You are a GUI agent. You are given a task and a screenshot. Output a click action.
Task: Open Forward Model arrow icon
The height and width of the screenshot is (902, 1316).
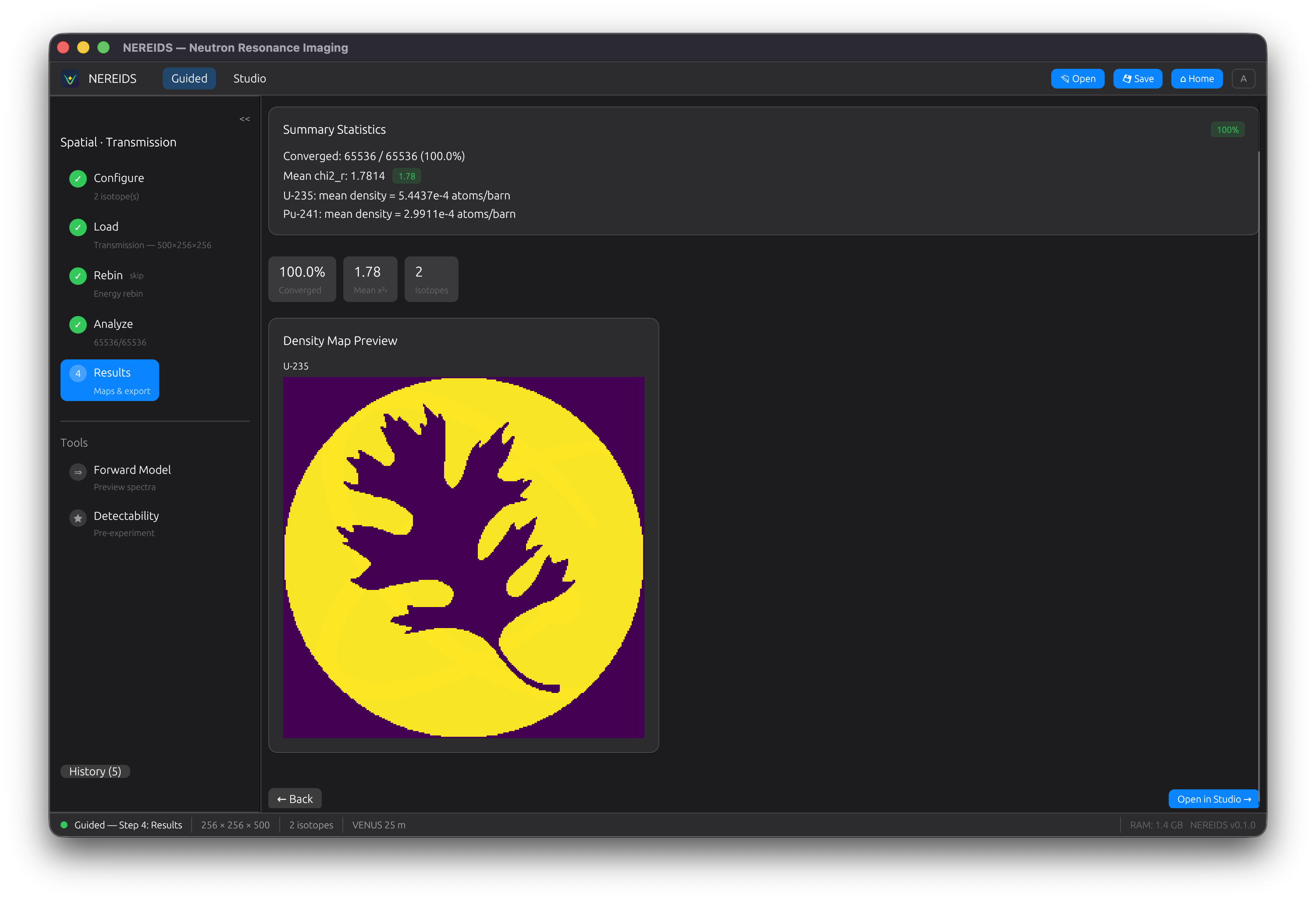pos(78,472)
